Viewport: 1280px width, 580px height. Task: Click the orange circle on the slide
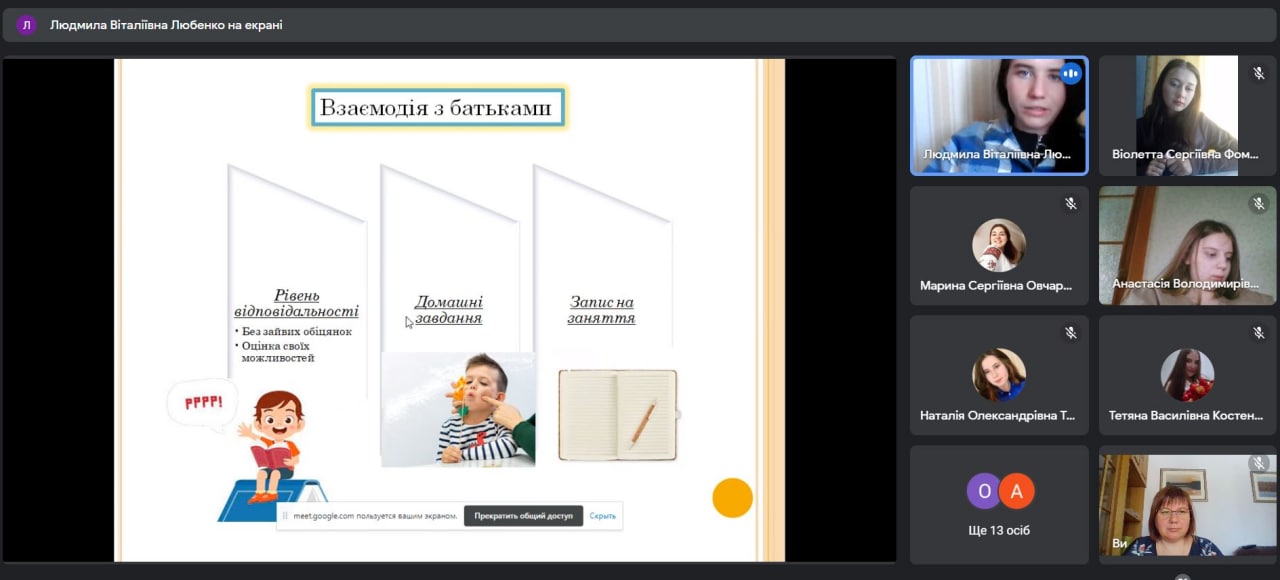point(732,498)
